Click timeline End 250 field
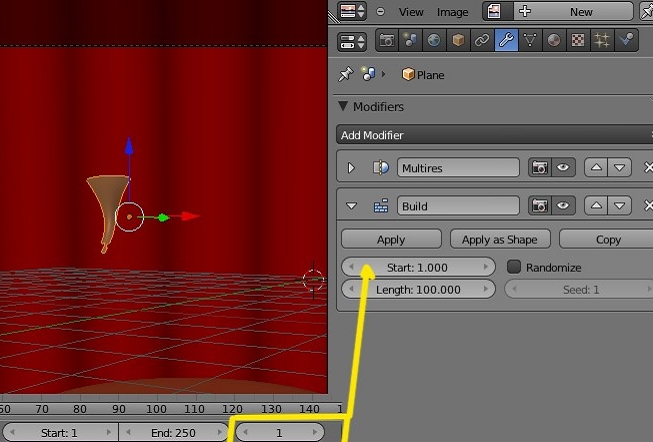Viewport: 653px width, 442px height. pos(173,432)
